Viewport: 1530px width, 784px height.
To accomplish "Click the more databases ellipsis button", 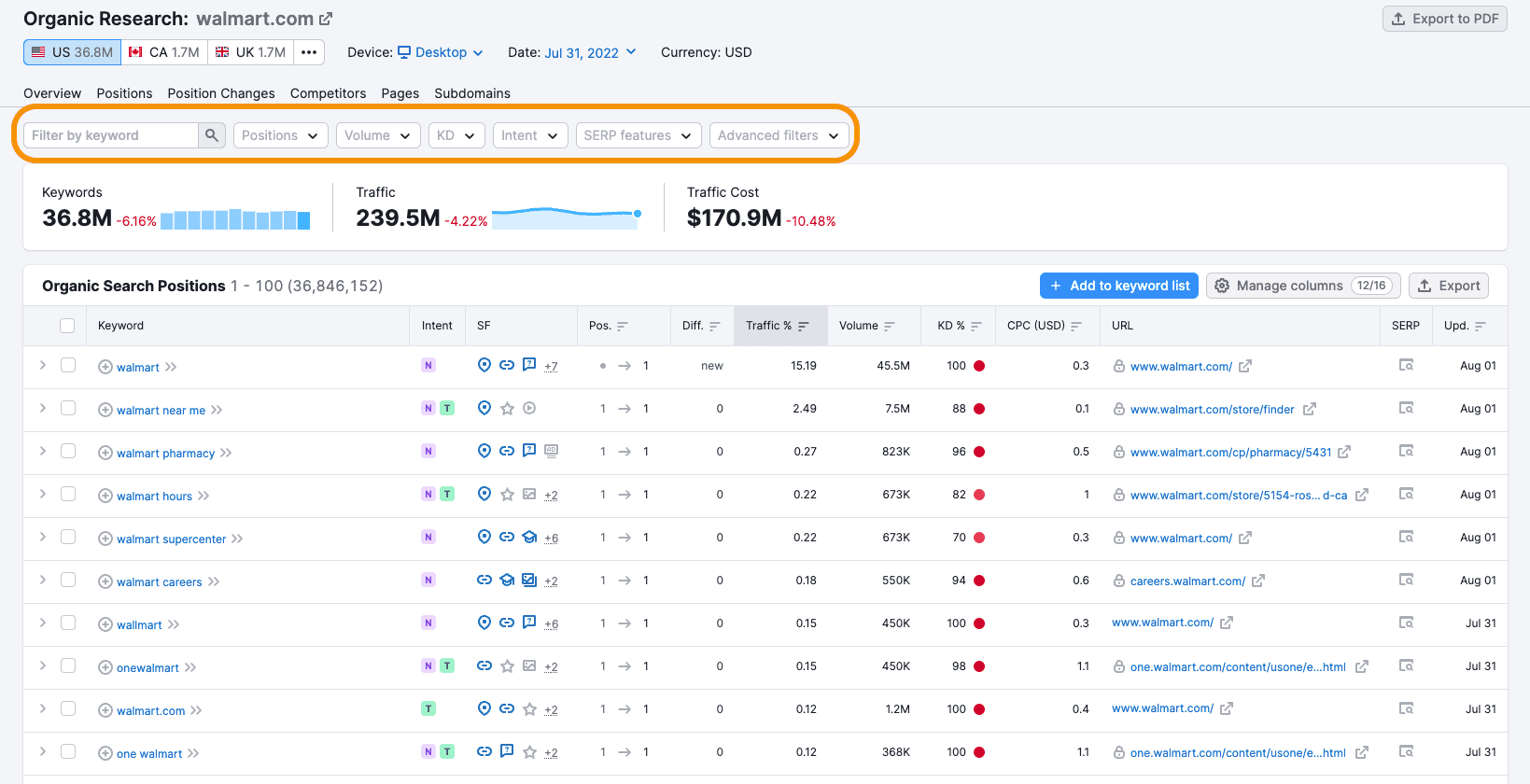I will pos(309,52).
